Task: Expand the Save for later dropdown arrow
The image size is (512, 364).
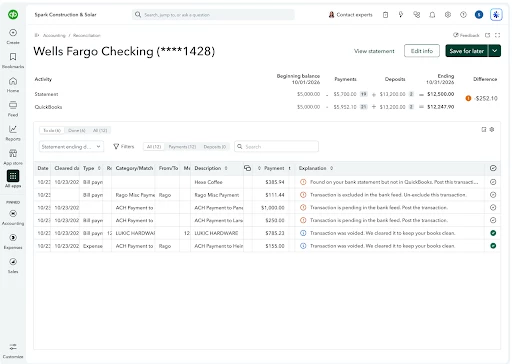Action: [495, 51]
